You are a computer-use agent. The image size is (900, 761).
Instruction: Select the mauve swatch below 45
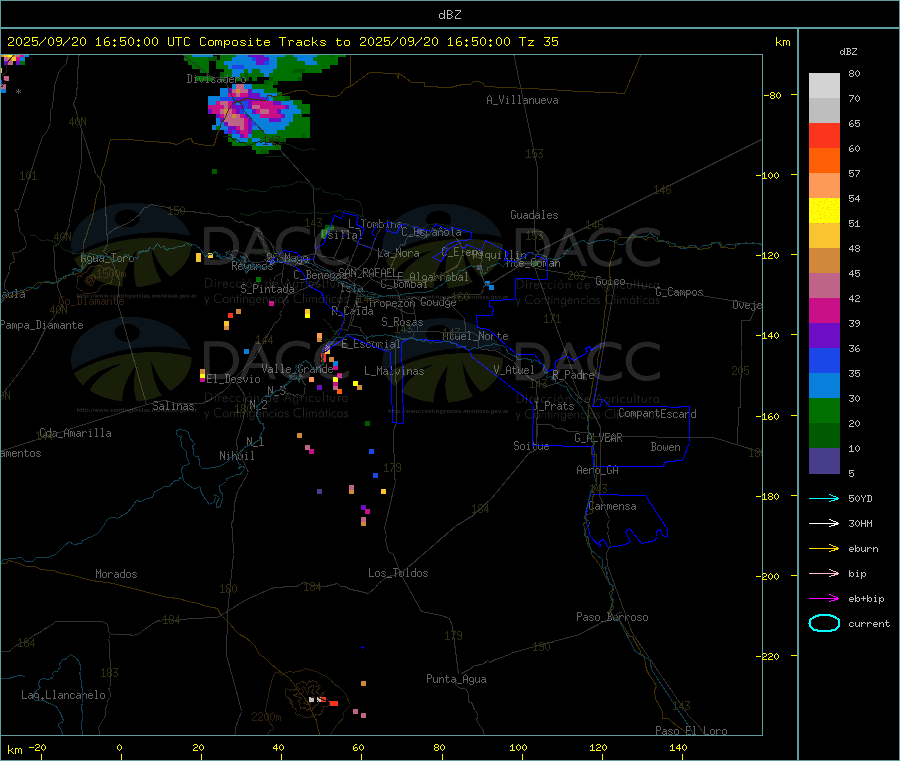click(x=824, y=285)
